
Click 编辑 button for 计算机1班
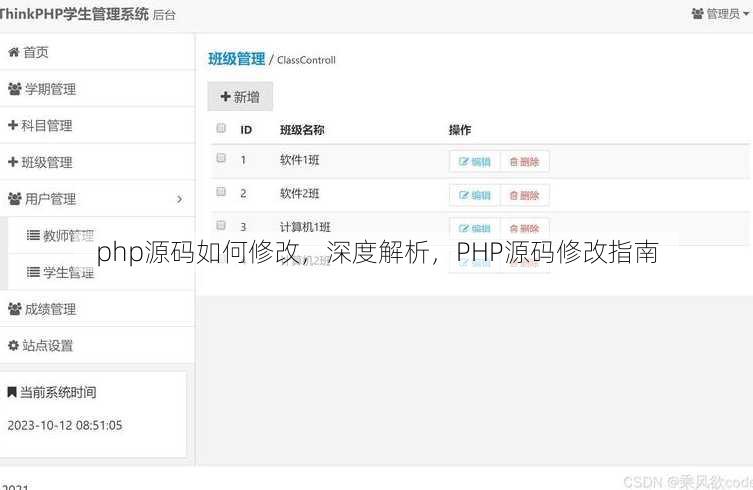pos(474,227)
